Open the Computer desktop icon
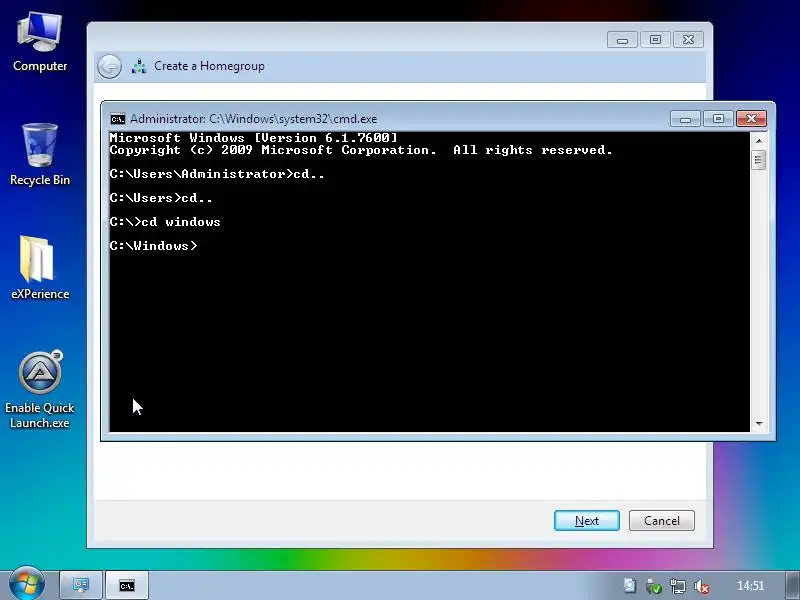The width and height of the screenshot is (800, 600). click(x=40, y=43)
